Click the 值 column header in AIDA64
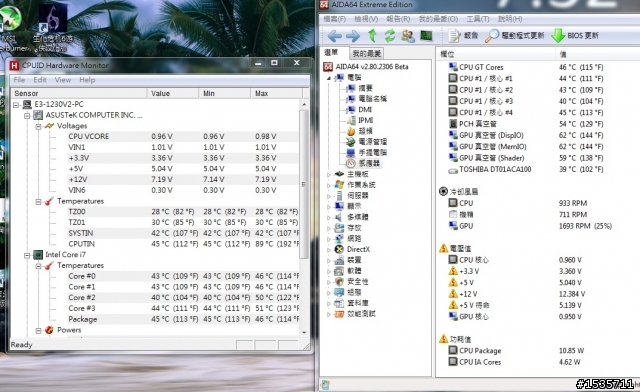 tap(598, 54)
